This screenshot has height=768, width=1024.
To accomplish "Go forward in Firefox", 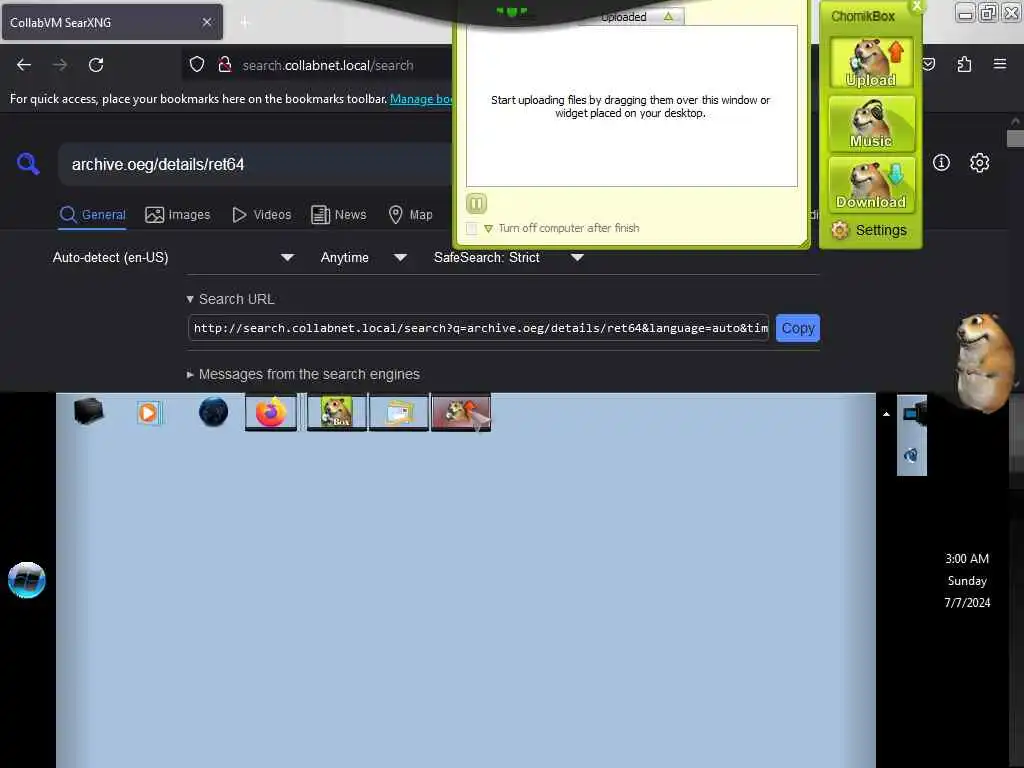I will (59, 65).
